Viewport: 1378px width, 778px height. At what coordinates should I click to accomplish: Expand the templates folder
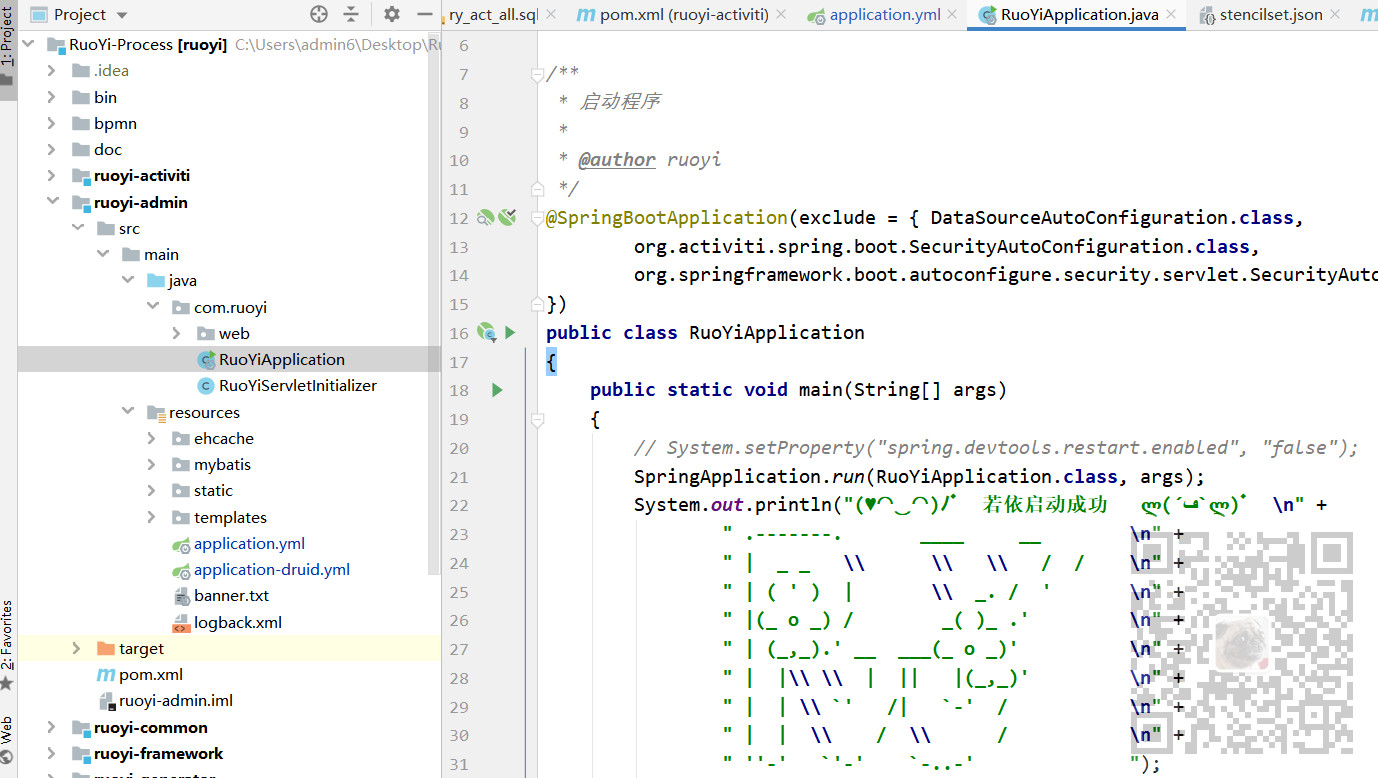[151, 517]
